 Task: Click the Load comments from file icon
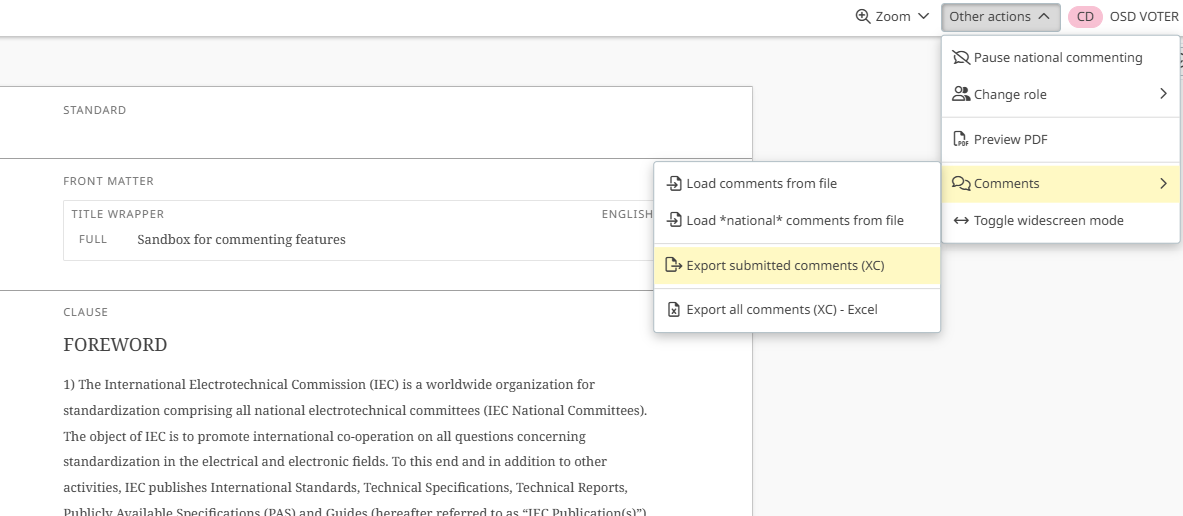click(x=674, y=184)
